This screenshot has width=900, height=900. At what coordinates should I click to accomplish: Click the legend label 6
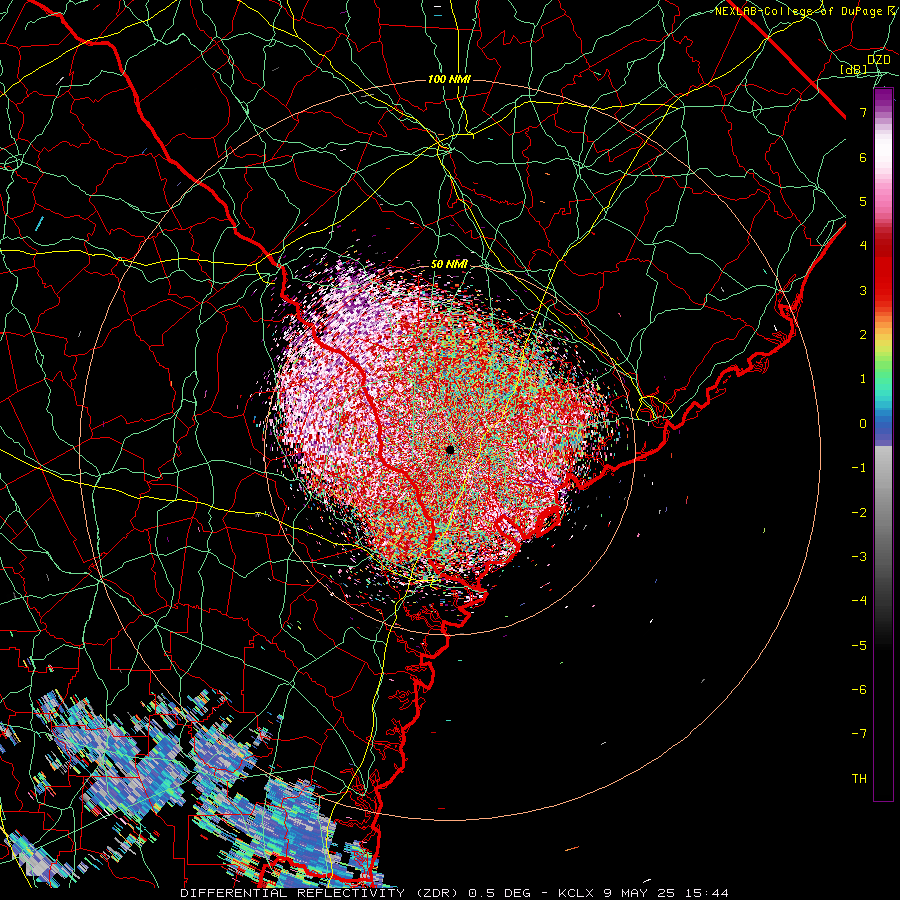point(863,157)
